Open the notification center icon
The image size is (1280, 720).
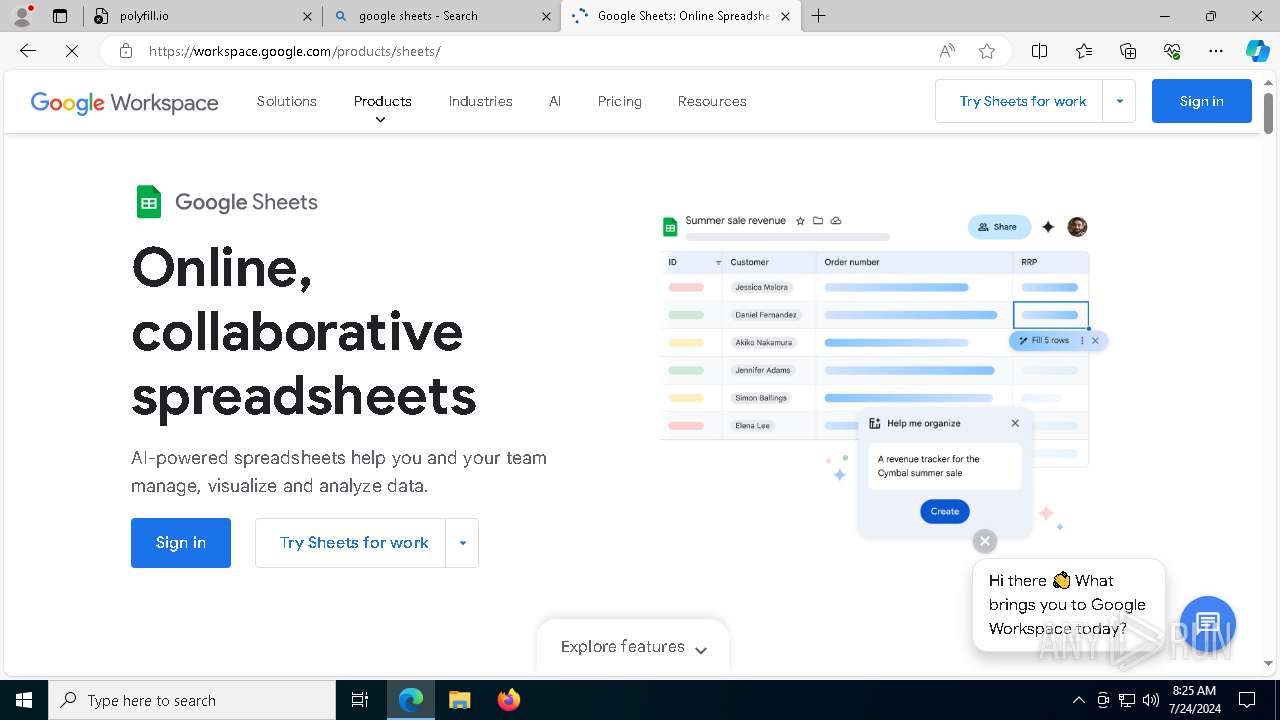[1247, 700]
